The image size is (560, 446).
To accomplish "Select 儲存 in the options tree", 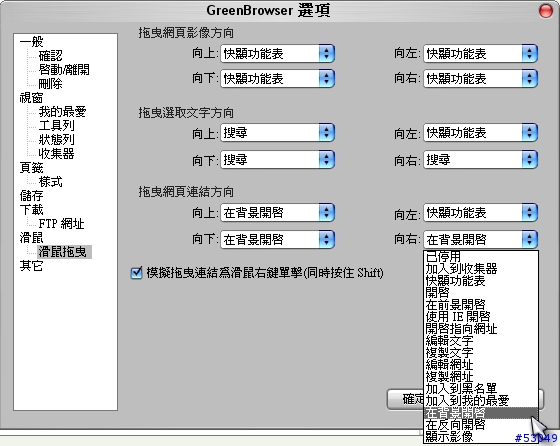I will 31,195.
